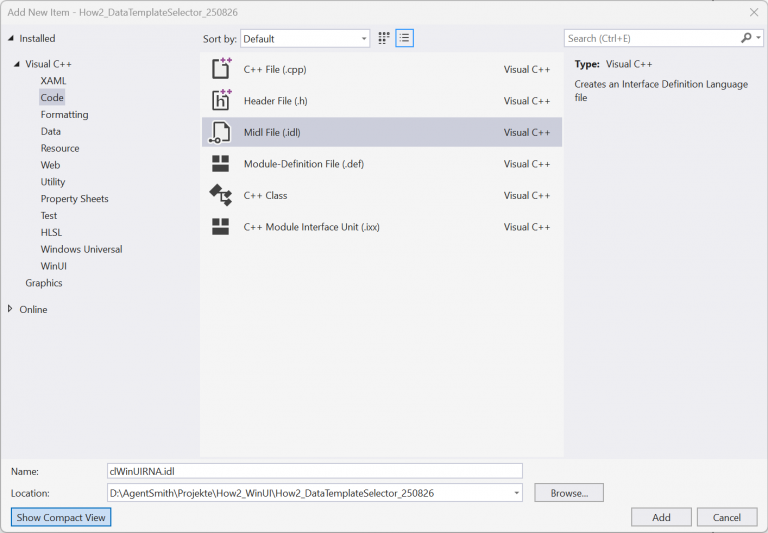Screen dimensions: 768x533
Task: Collapse the Visual C++ category
Action: point(17,64)
